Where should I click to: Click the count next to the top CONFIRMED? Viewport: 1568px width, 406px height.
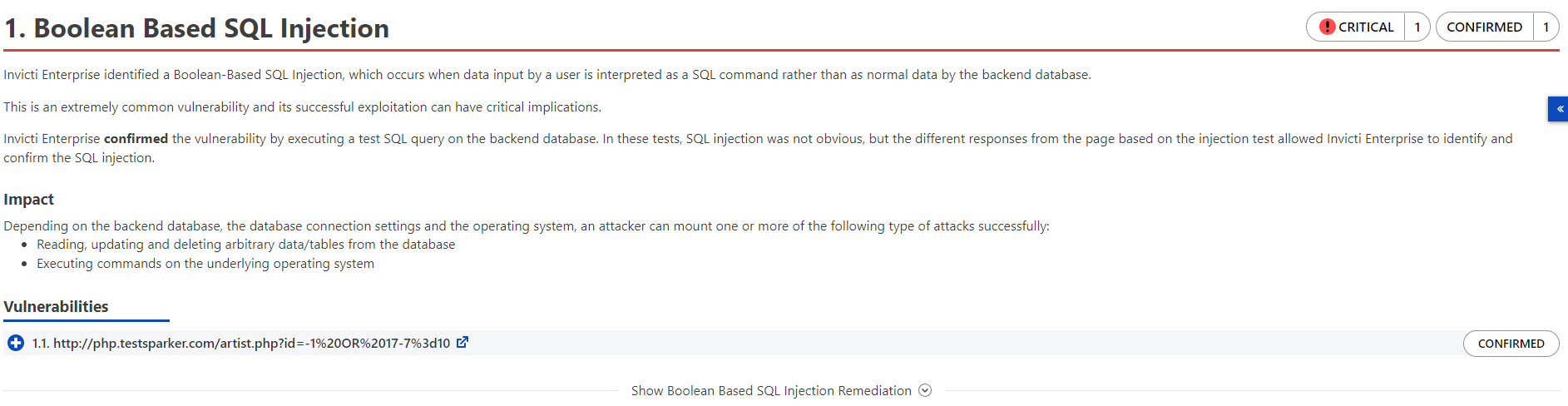(x=1546, y=27)
